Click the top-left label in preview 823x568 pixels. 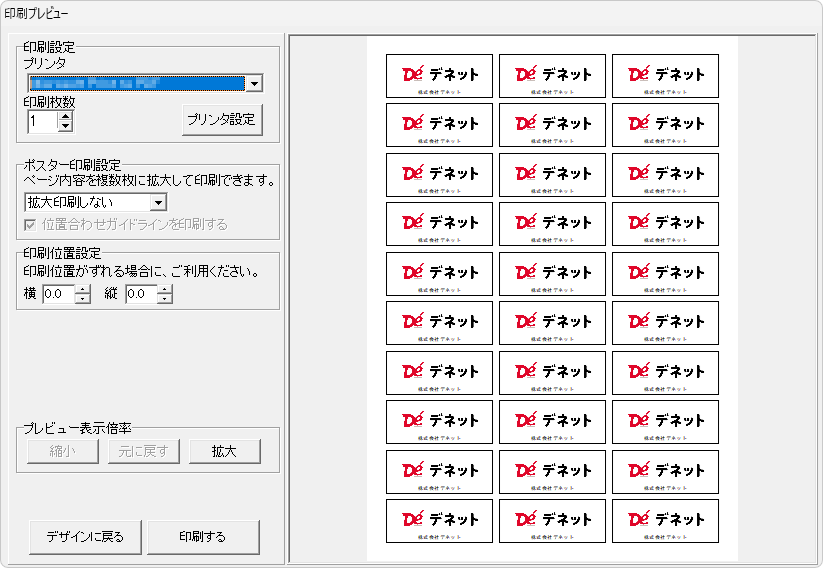(x=439, y=76)
